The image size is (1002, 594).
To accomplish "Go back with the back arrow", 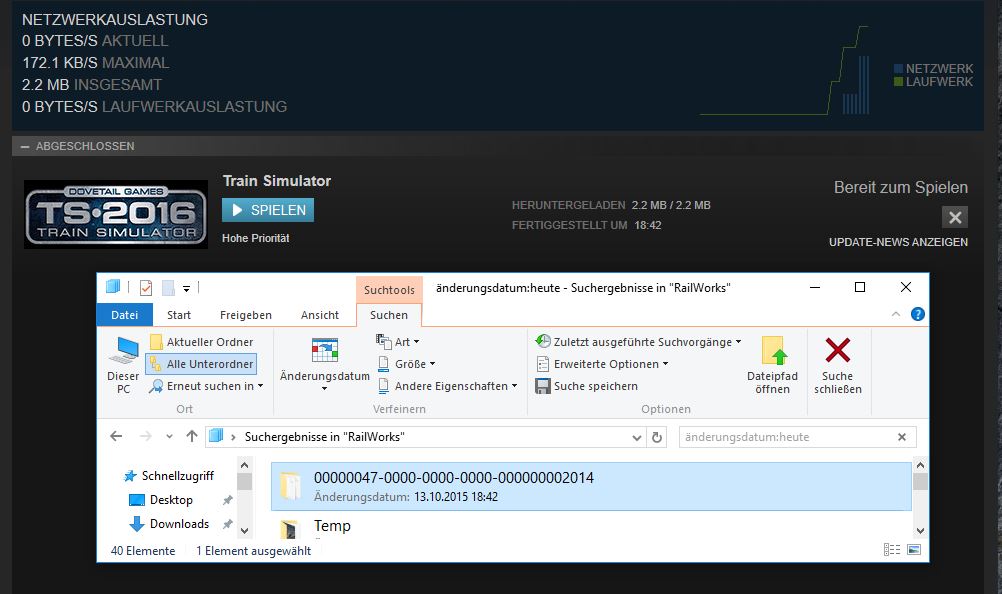I will [116, 437].
